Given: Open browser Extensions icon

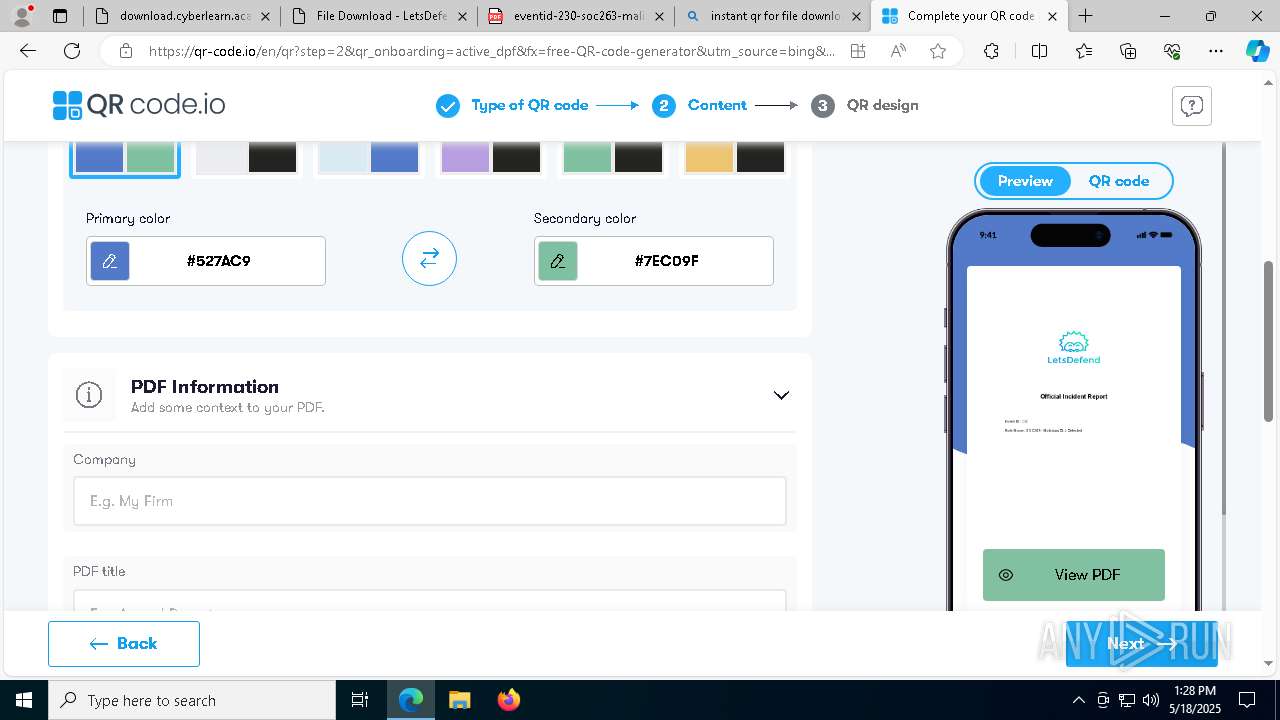Looking at the screenshot, I should point(991,51).
